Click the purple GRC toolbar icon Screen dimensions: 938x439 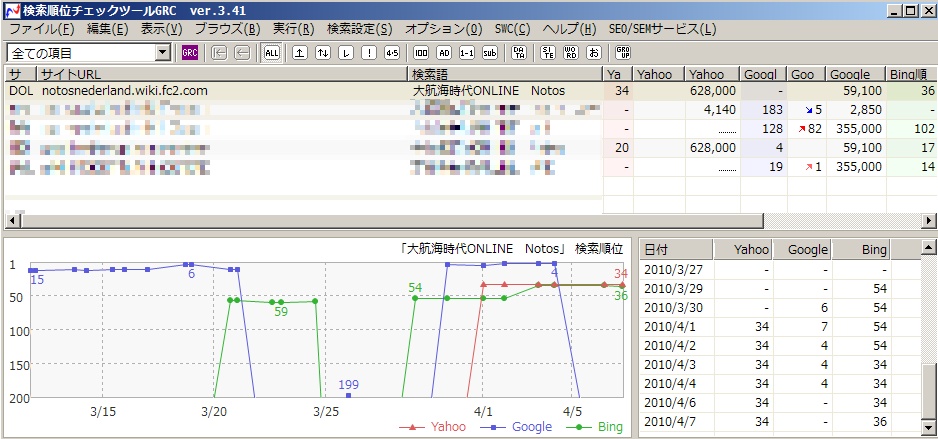point(190,53)
